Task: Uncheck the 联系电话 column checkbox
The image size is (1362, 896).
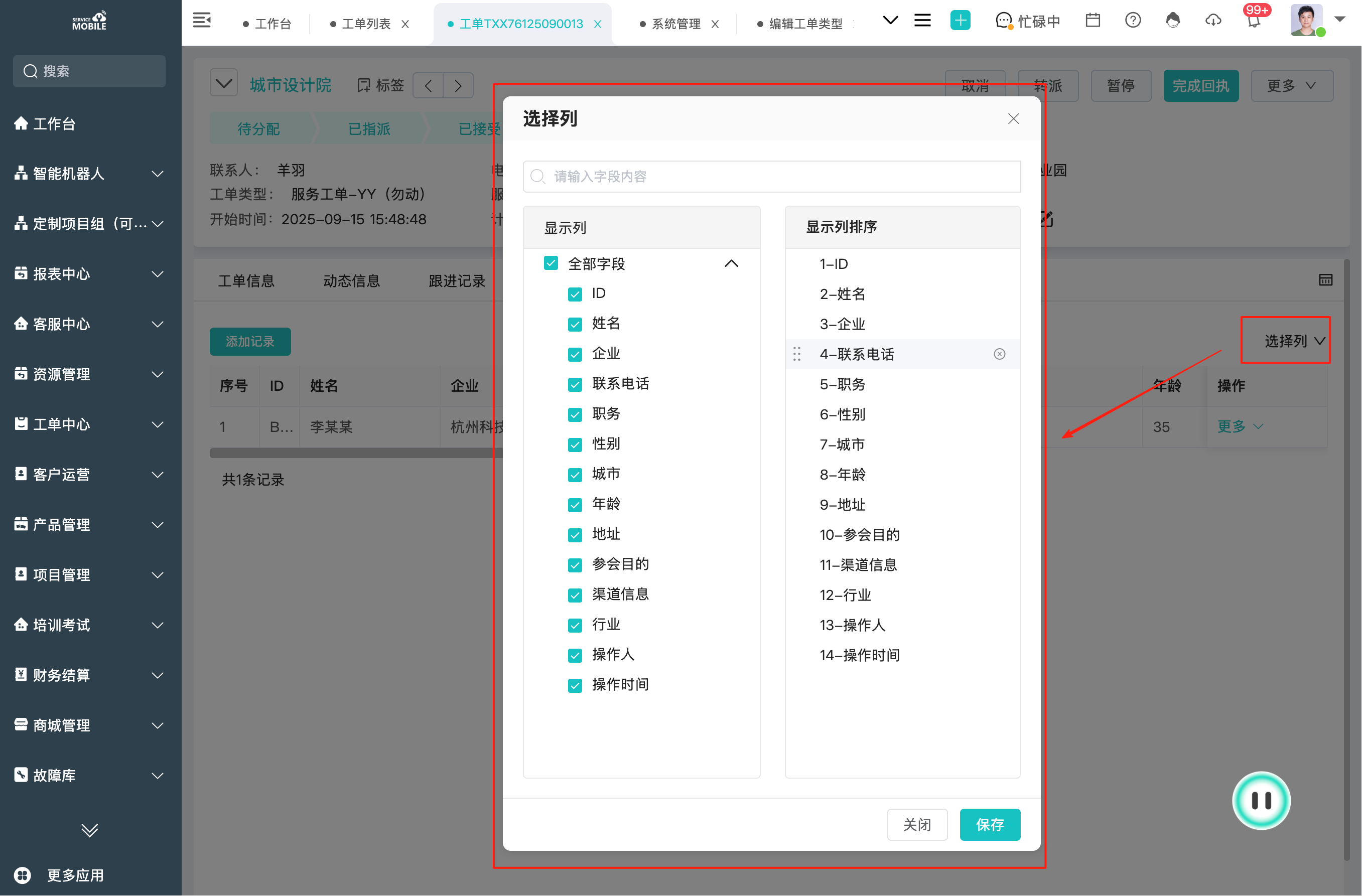Action: 575,384
